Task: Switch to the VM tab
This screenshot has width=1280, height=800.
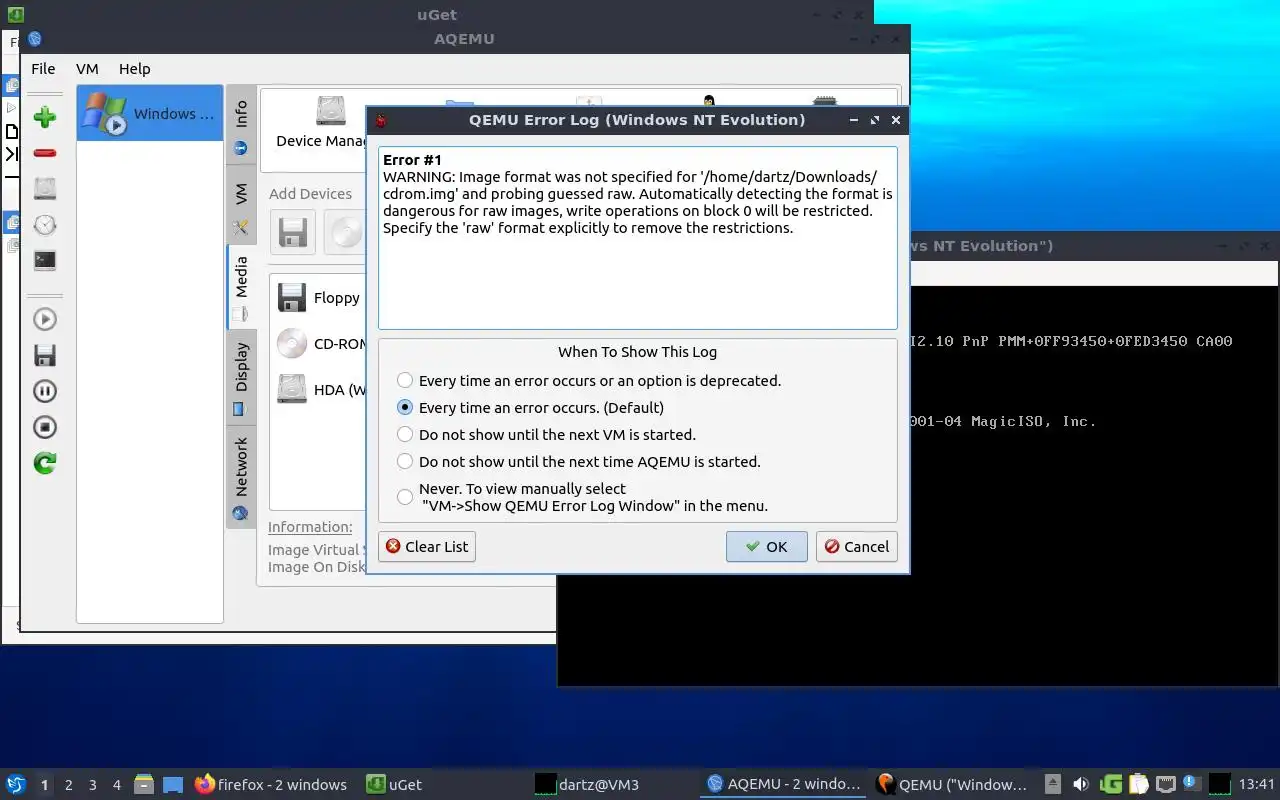Action: click(x=241, y=206)
